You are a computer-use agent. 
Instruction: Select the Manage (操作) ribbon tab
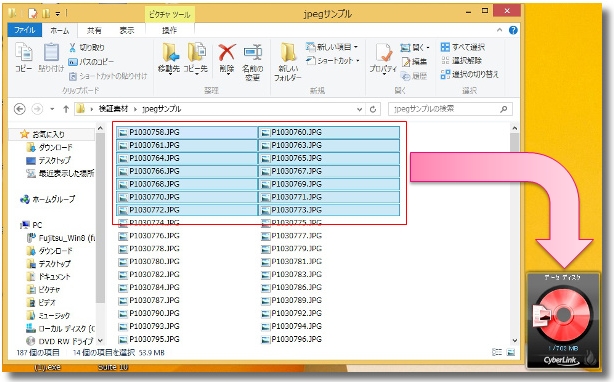click(x=169, y=30)
